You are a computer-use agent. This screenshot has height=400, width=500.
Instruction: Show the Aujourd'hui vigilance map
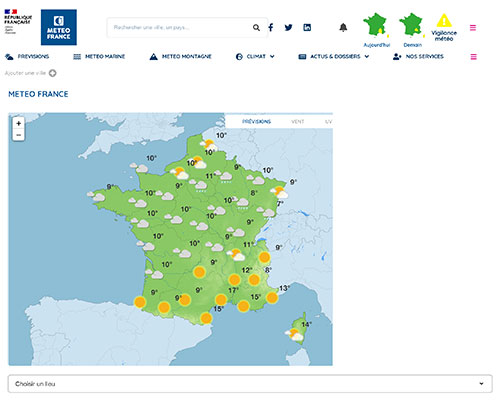[376, 30]
